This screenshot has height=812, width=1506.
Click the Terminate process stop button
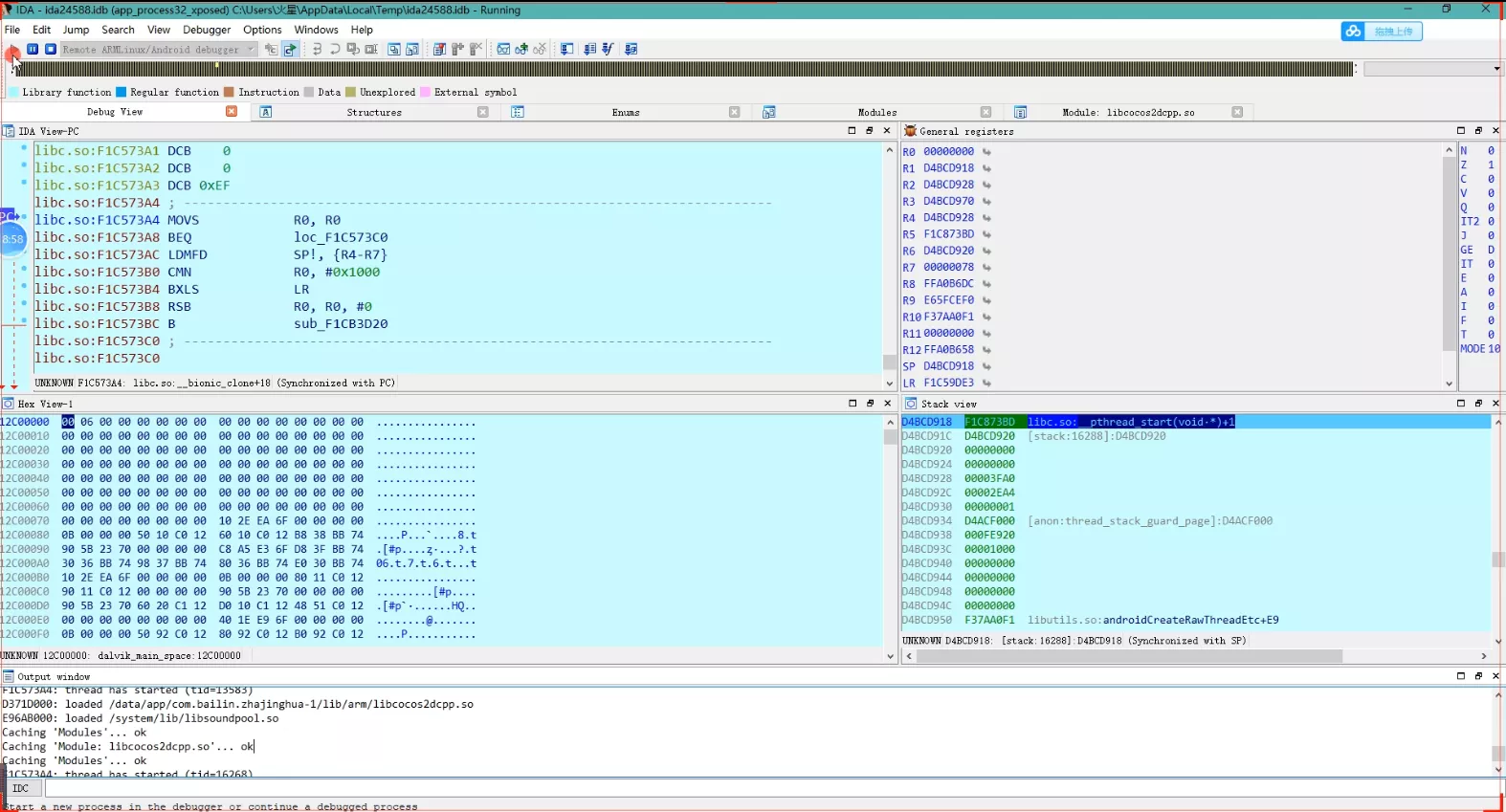coord(51,49)
